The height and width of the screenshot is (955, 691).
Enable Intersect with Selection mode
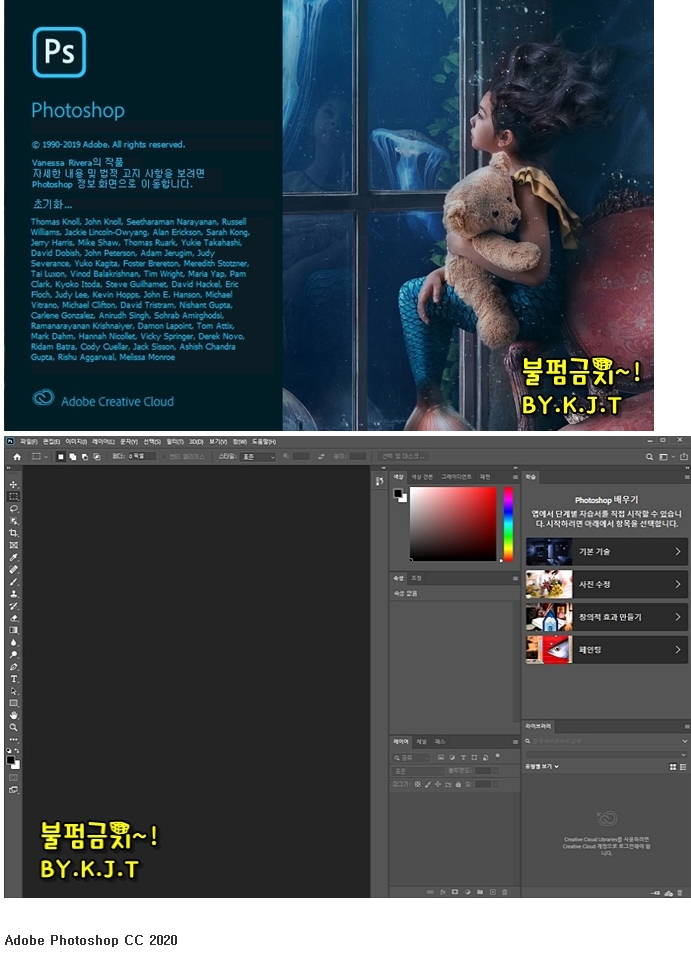coord(97,456)
